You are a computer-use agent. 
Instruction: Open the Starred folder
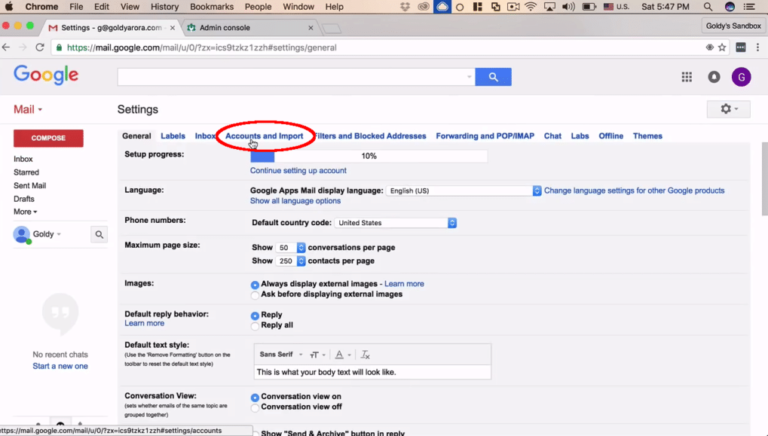(26, 172)
